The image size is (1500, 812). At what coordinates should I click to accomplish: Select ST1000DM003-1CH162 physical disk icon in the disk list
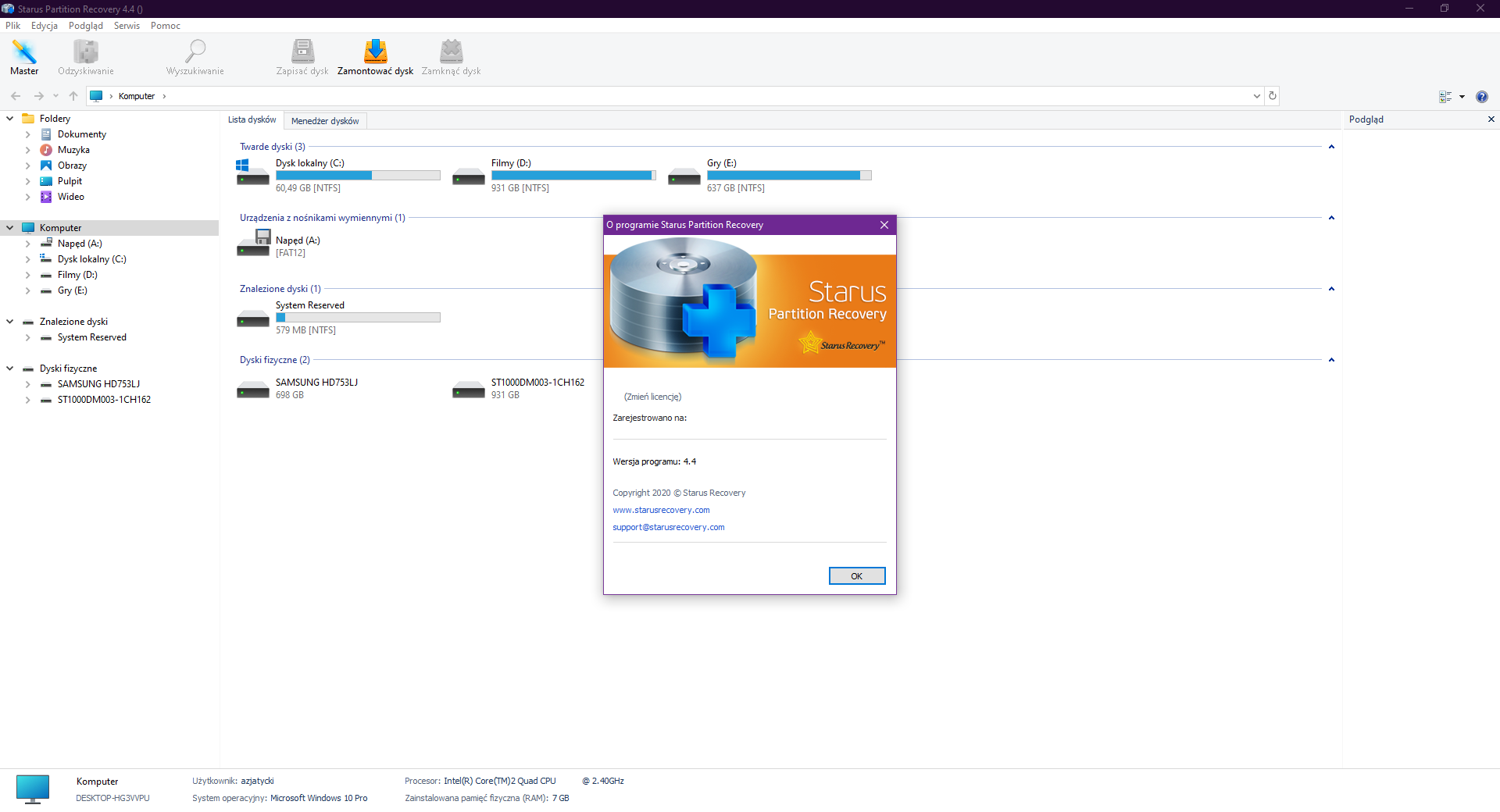point(469,389)
